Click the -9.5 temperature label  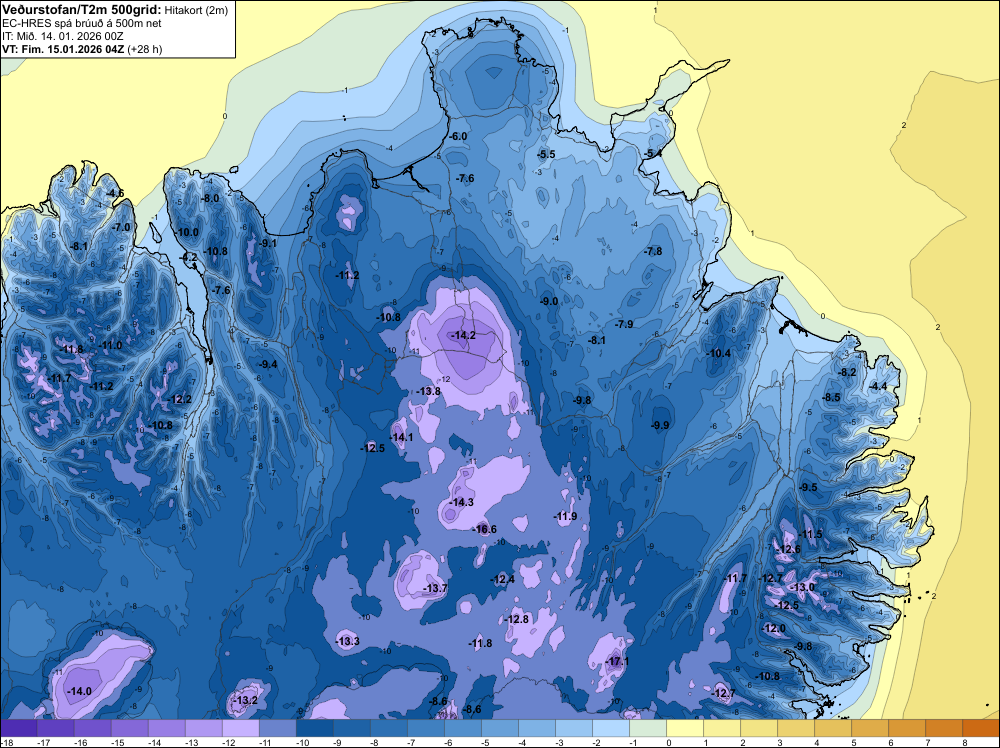808,487
